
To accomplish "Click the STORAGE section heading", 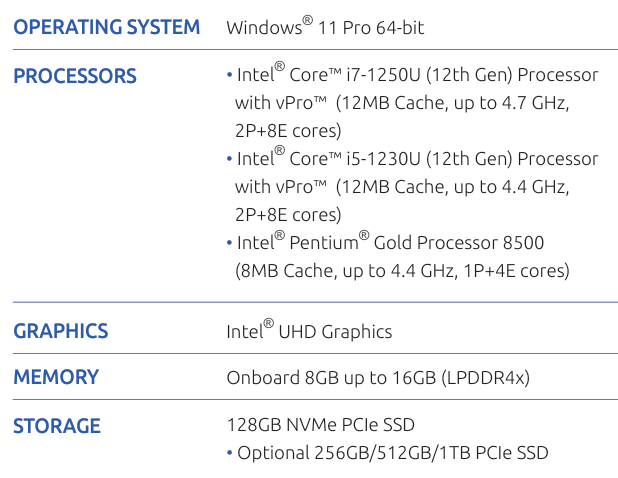I will 57,426.
